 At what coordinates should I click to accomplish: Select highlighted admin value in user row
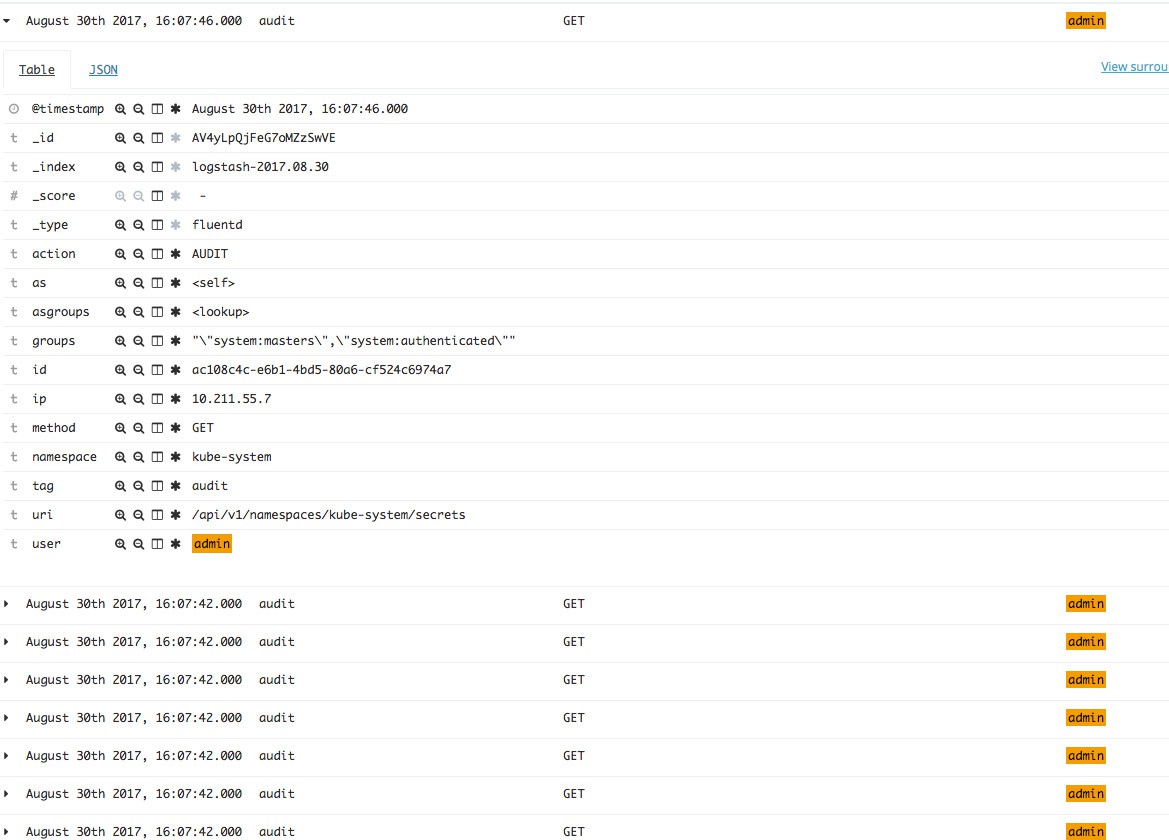[212, 544]
